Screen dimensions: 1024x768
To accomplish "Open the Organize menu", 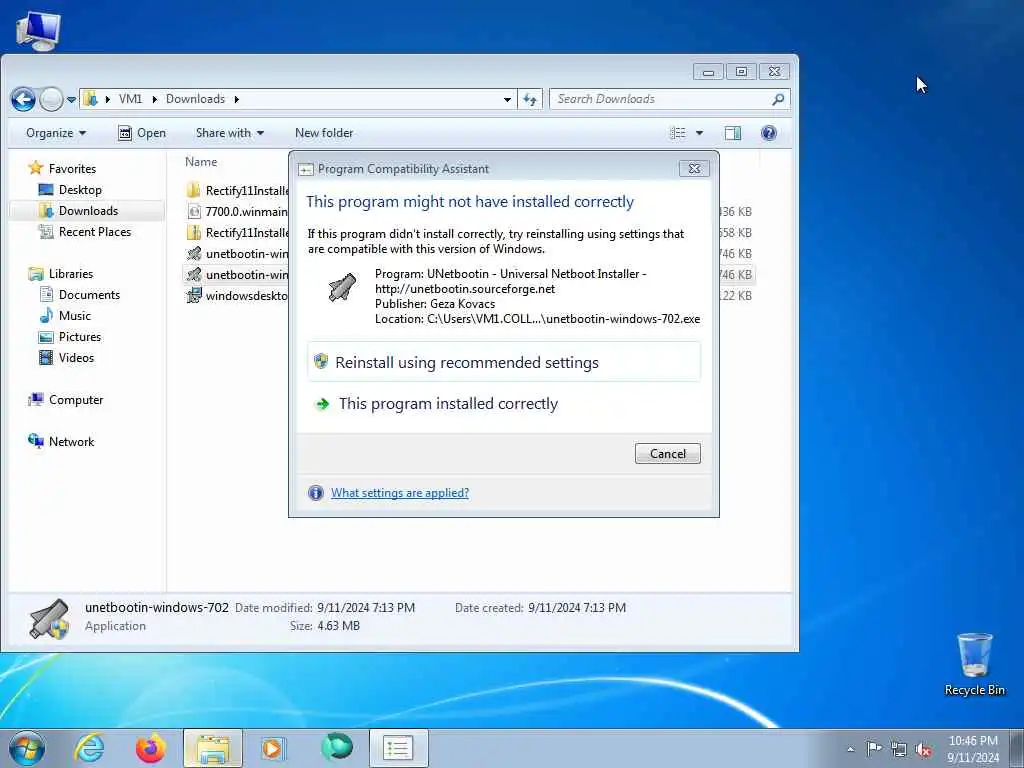I will tap(56, 133).
